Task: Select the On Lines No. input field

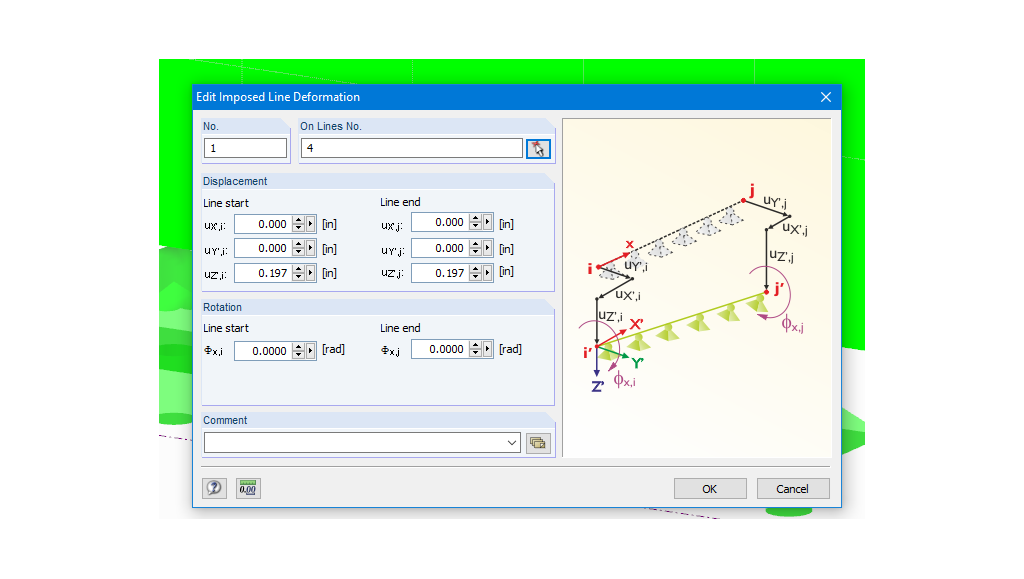Action: coord(411,148)
